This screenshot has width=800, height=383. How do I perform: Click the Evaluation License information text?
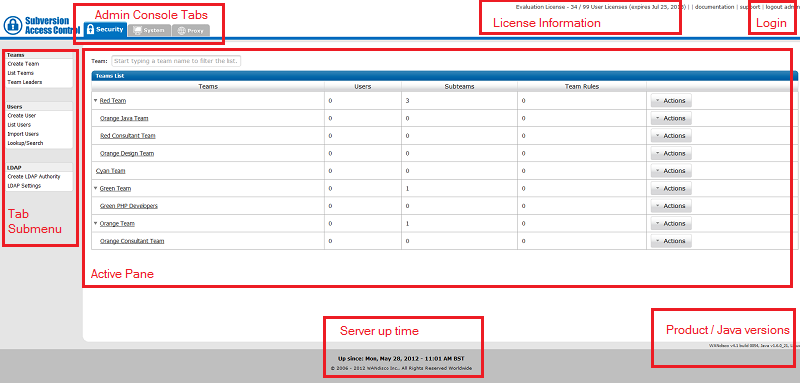pyautogui.click(x=601, y=7)
